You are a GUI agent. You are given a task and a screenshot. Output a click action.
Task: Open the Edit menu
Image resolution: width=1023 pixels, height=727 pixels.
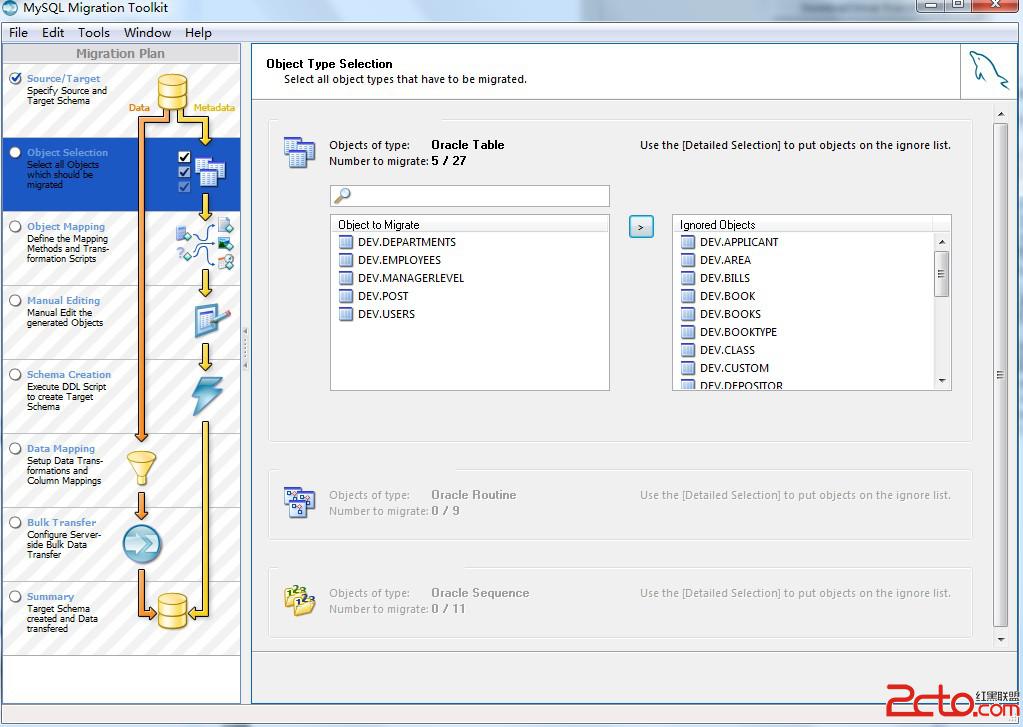point(53,33)
